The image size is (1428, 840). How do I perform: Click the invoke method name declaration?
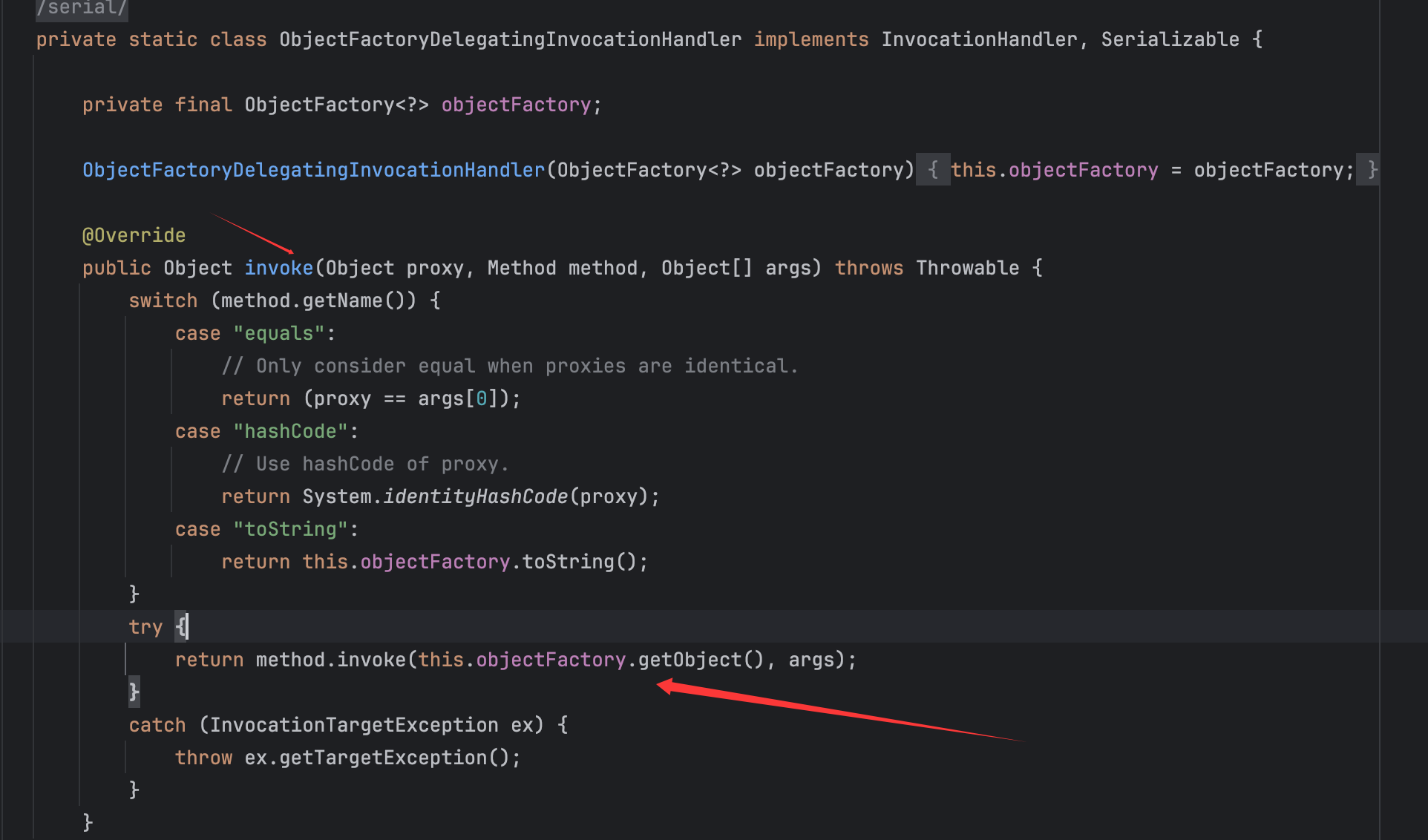[x=279, y=268]
